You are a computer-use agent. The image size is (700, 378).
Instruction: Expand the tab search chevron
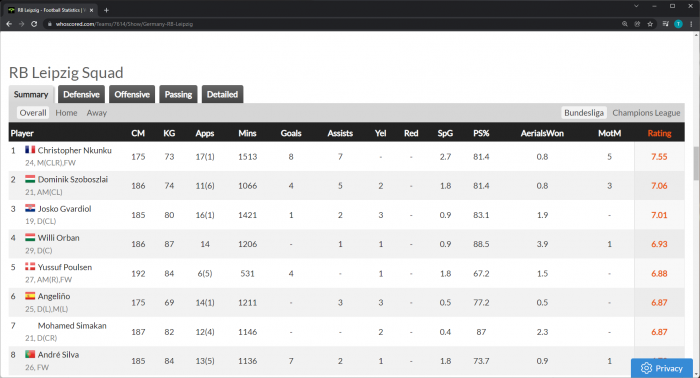pos(636,6)
